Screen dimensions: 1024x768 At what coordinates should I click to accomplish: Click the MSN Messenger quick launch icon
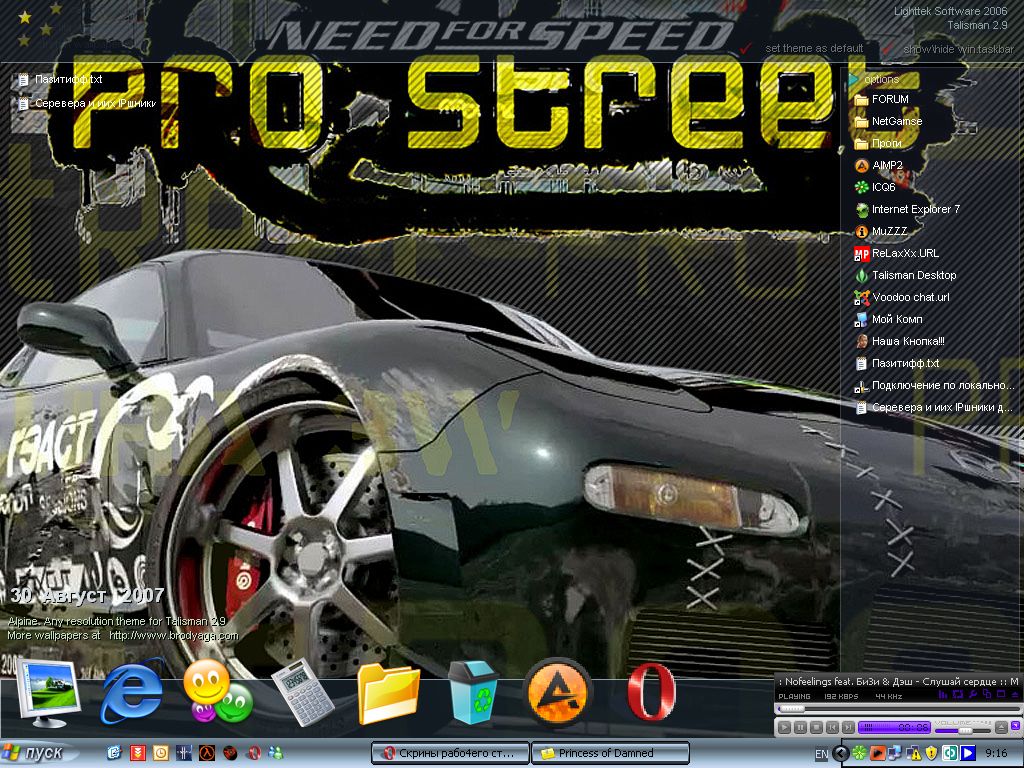276,753
